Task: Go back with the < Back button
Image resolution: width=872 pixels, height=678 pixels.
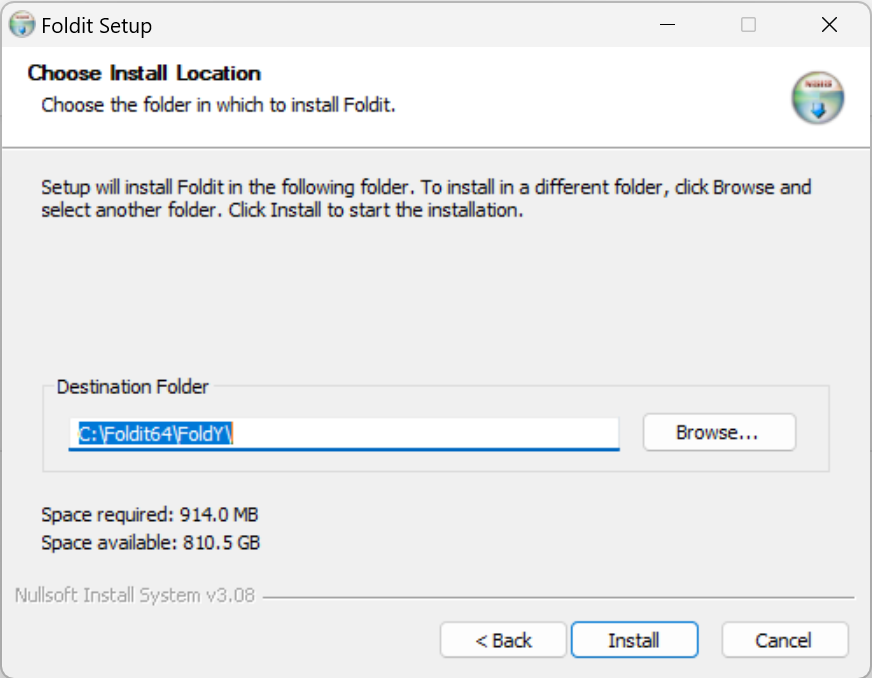Action: (x=503, y=640)
